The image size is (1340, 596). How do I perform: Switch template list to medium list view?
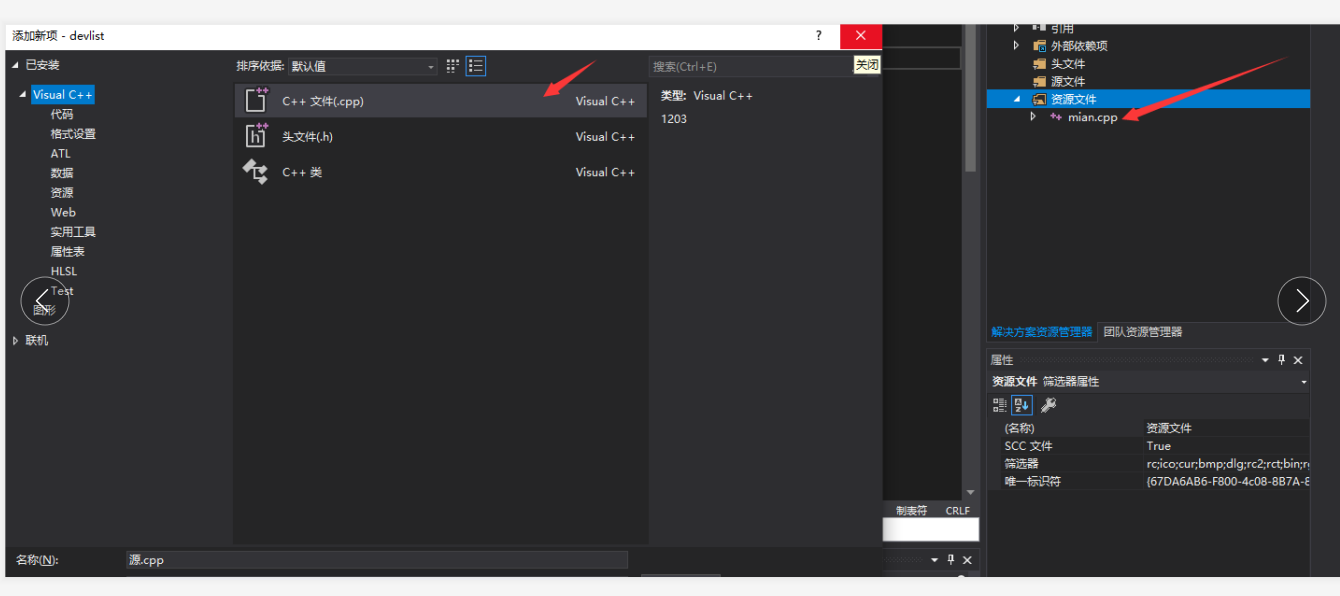point(476,66)
